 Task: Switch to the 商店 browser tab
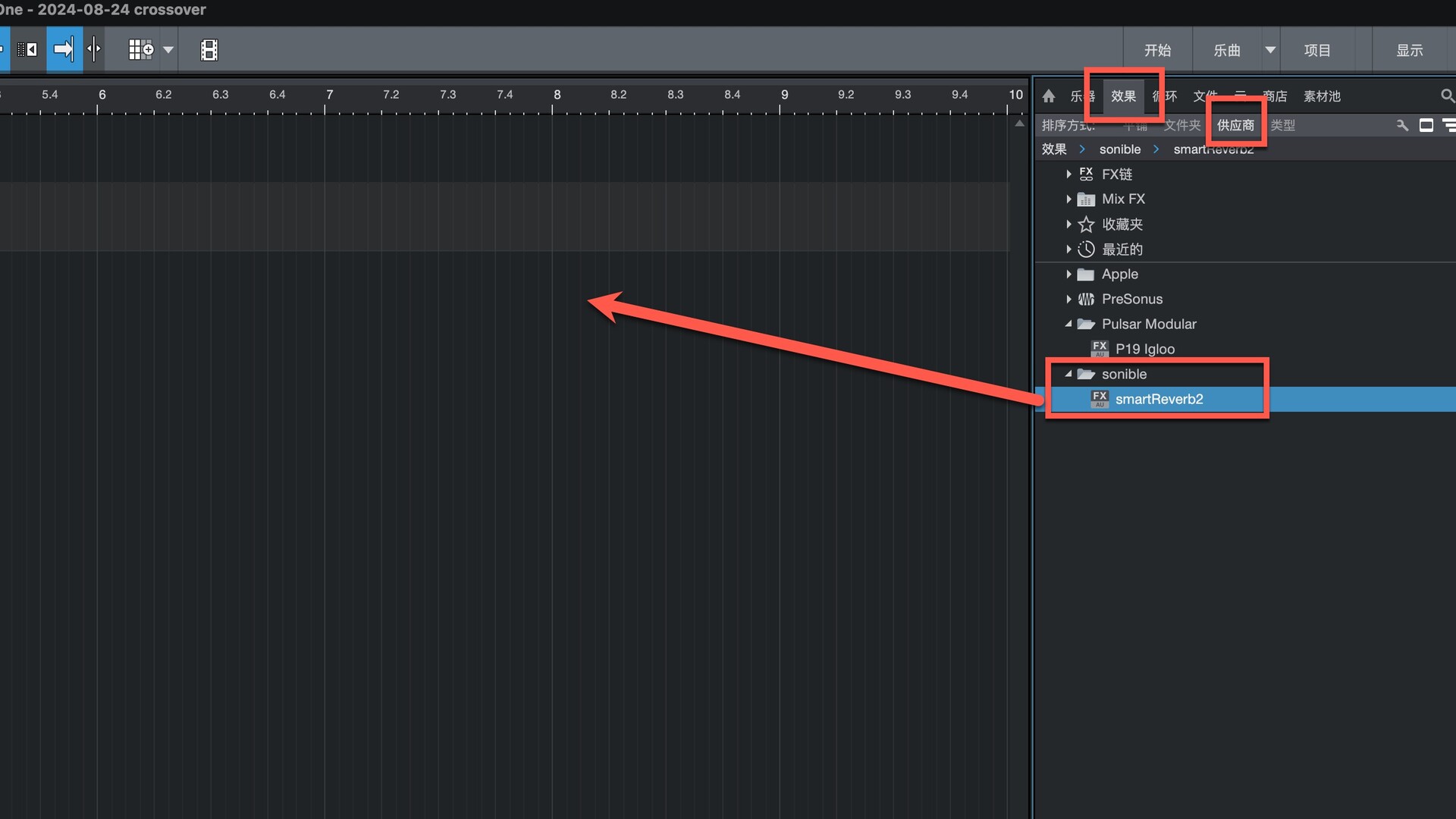(1275, 96)
